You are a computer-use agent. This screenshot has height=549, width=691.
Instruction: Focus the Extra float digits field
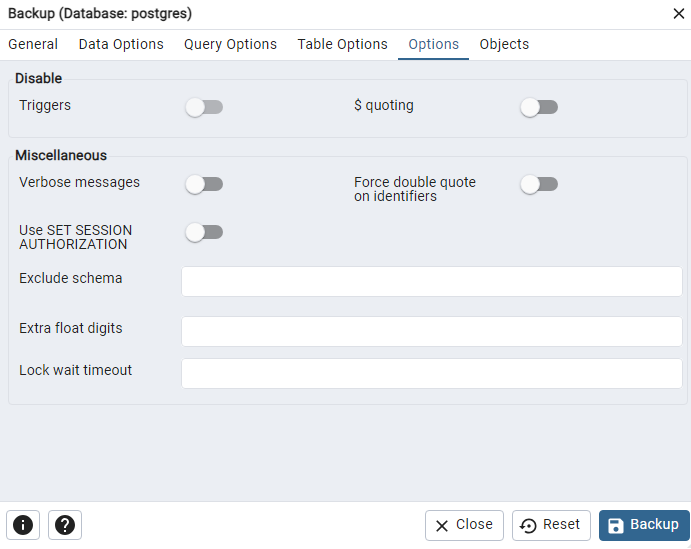click(x=431, y=332)
